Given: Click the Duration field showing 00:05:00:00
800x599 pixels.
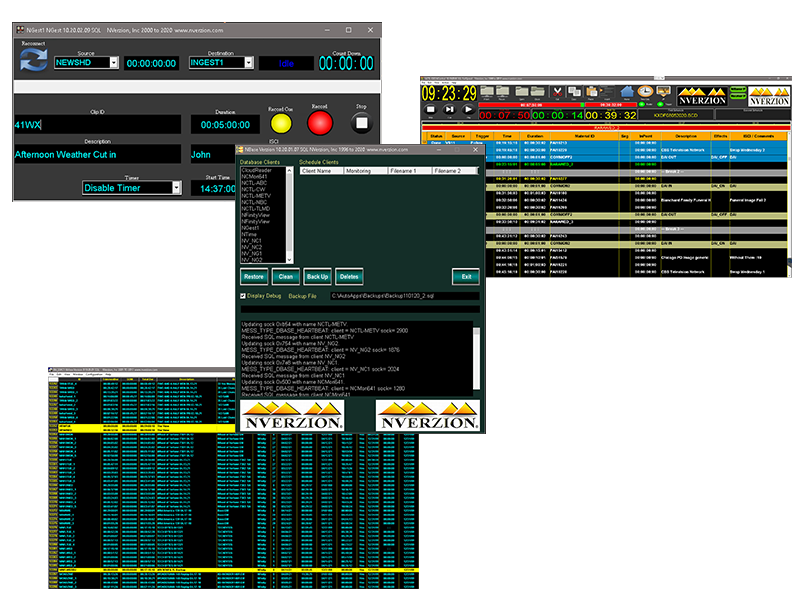Looking at the screenshot, I should pos(225,124).
